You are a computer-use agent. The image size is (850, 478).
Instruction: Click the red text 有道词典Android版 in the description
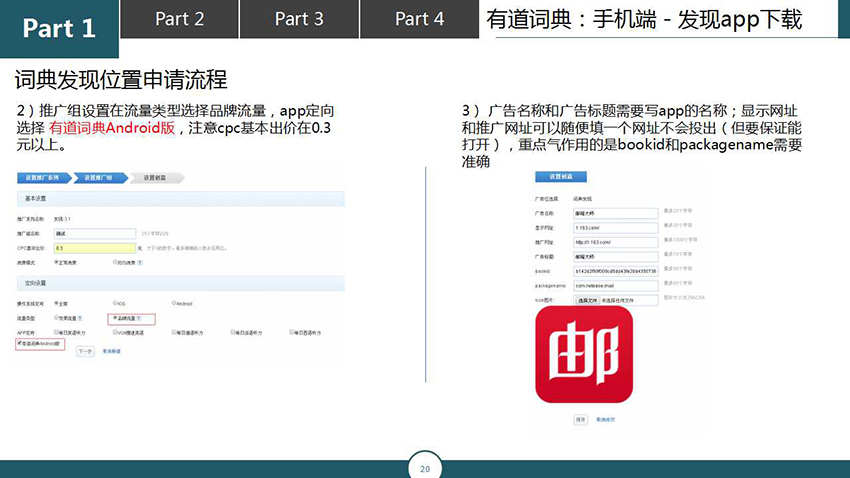[112, 128]
